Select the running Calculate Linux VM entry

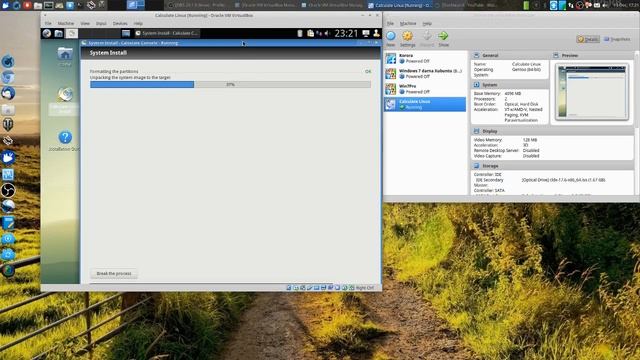tap(425, 104)
